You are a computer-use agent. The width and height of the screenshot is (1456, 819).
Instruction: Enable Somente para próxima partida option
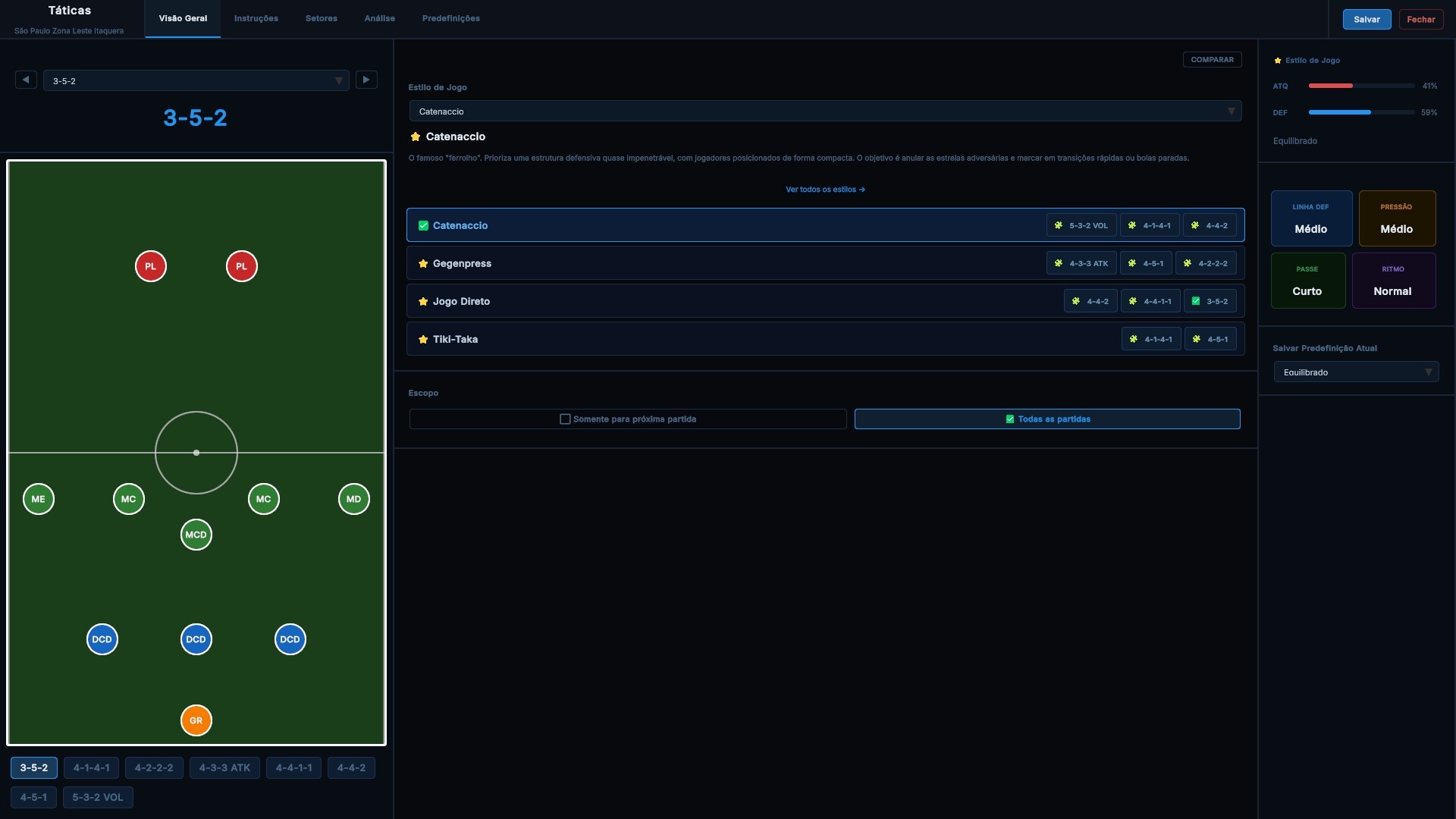628,419
